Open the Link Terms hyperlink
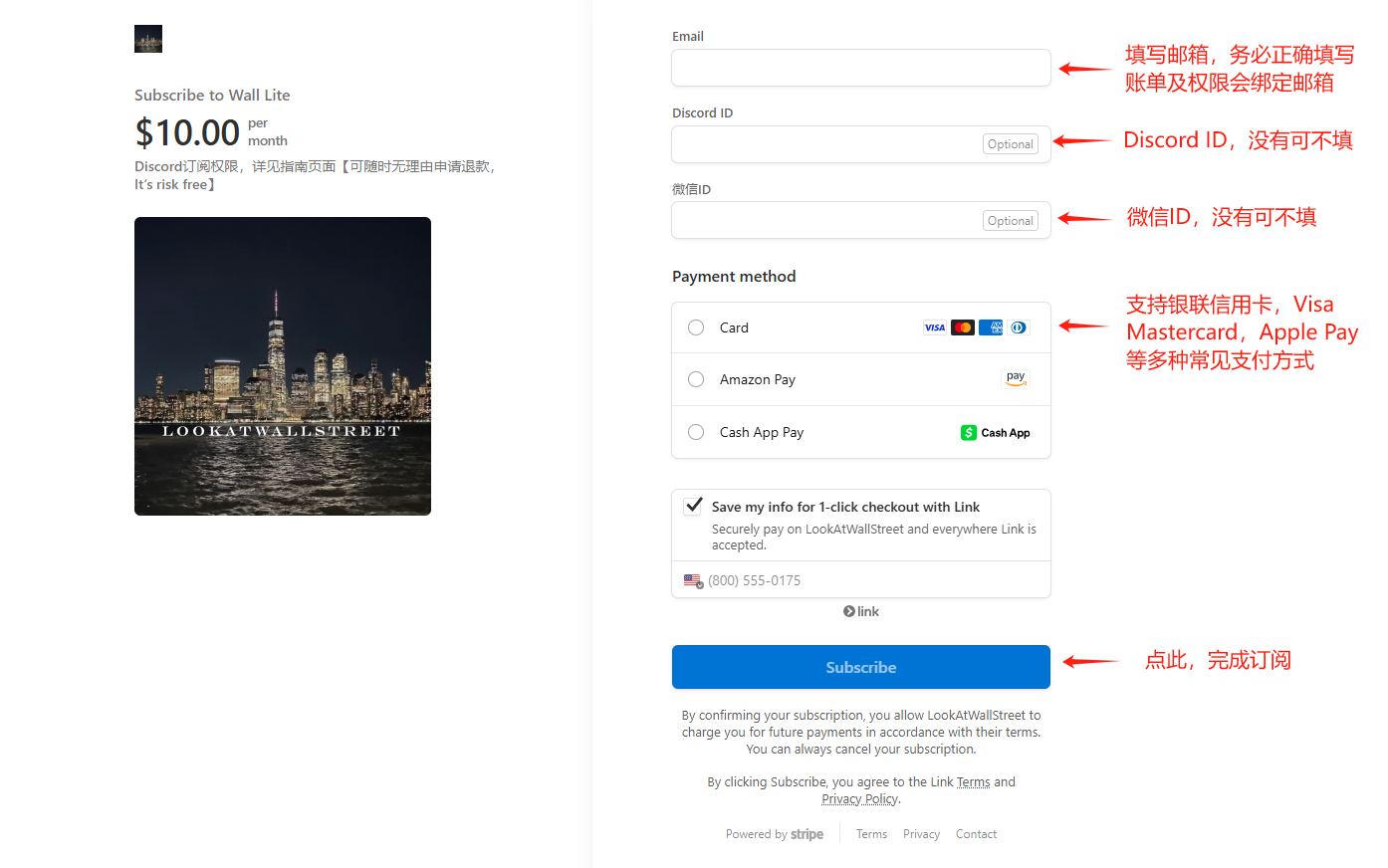The width and height of the screenshot is (1388, 868). click(974, 782)
